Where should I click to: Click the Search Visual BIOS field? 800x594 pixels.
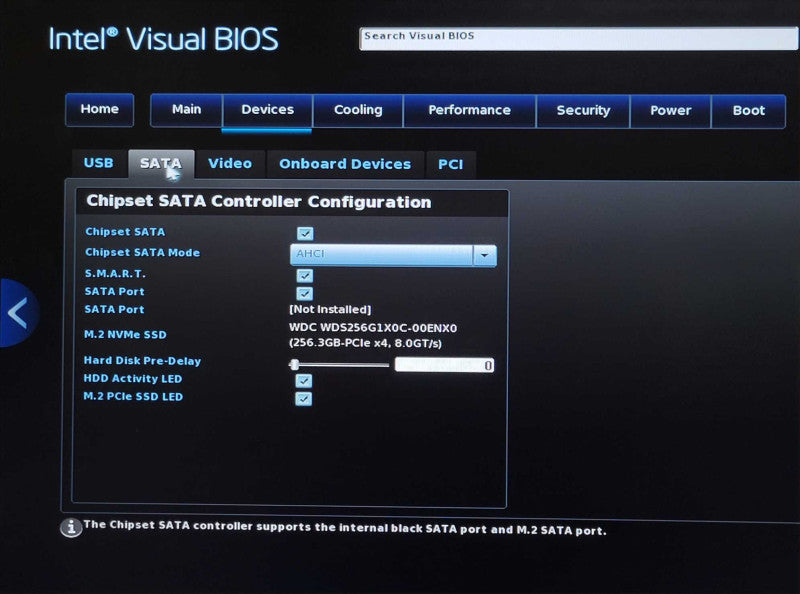[579, 39]
